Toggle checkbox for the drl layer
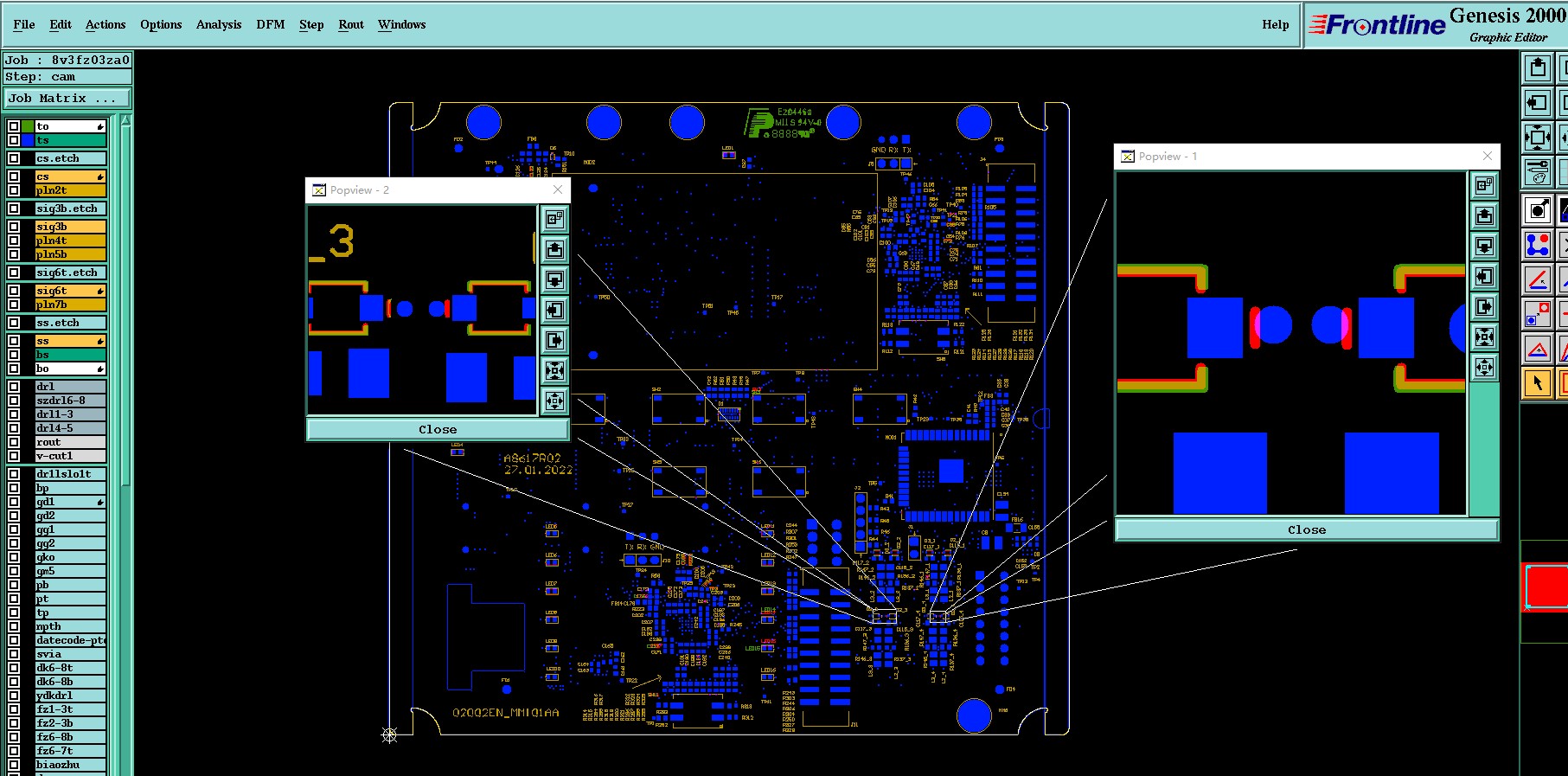This screenshot has height=776, width=1568. coord(14,387)
